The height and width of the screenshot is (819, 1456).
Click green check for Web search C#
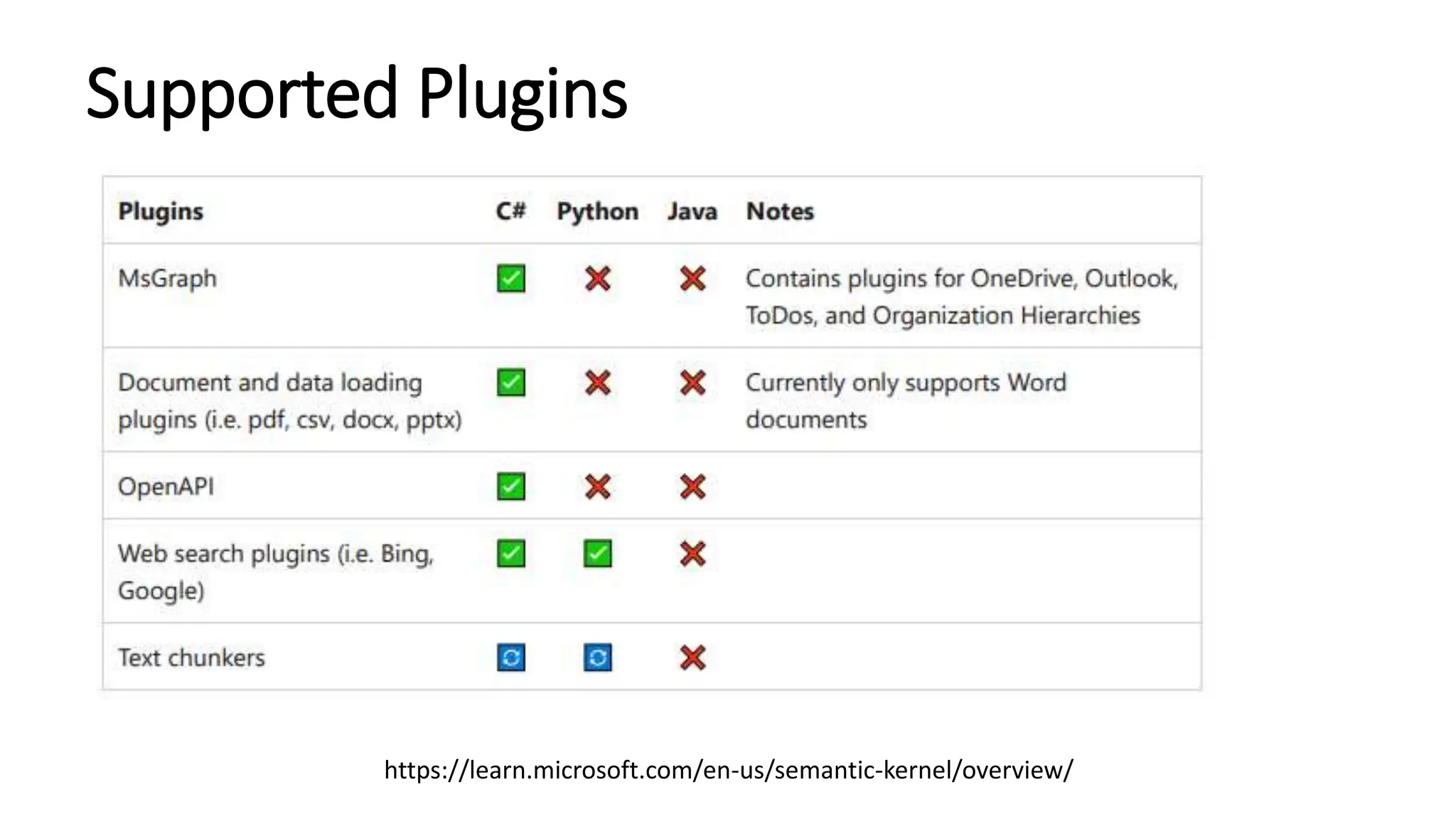pos(511,554)
